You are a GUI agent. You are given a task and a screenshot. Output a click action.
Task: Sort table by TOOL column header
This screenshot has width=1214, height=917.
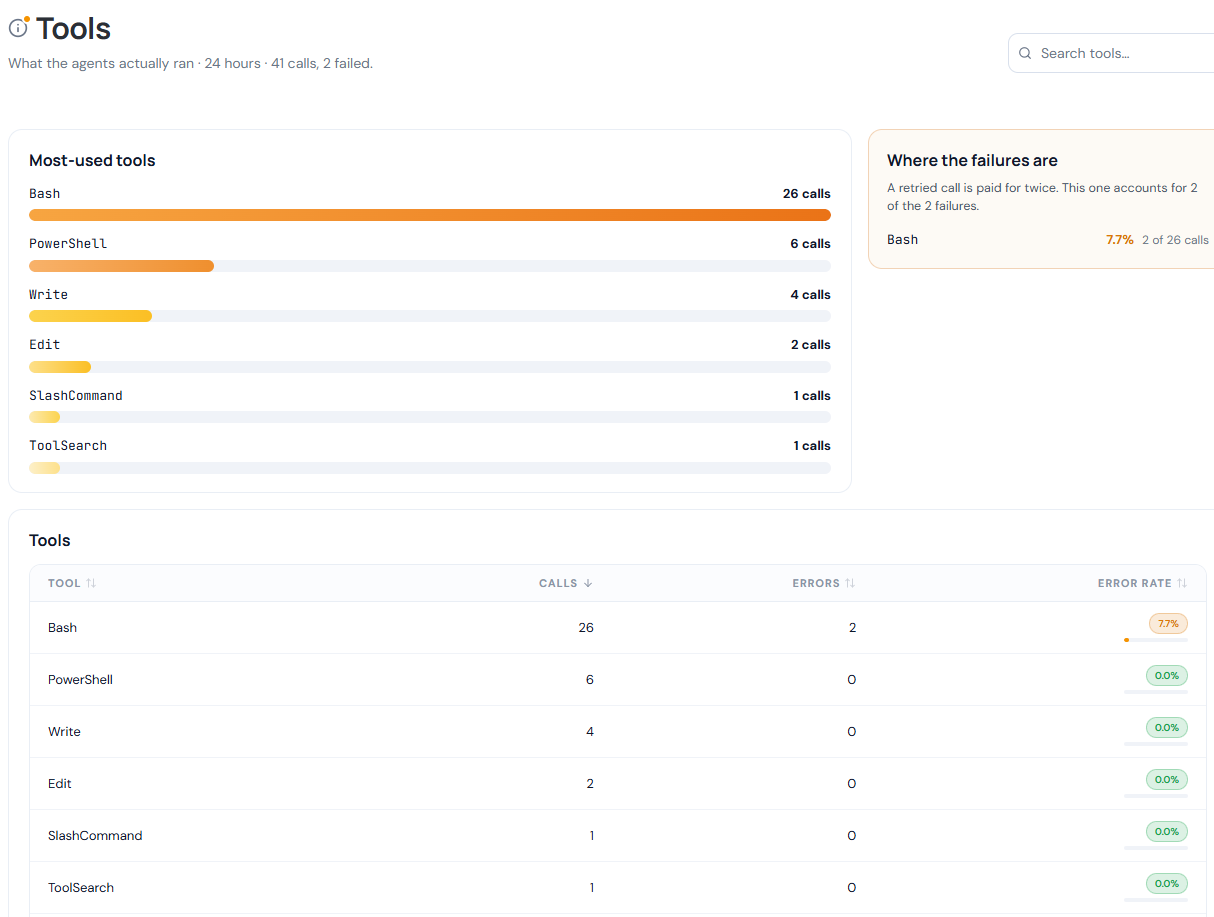coord(72,583)
